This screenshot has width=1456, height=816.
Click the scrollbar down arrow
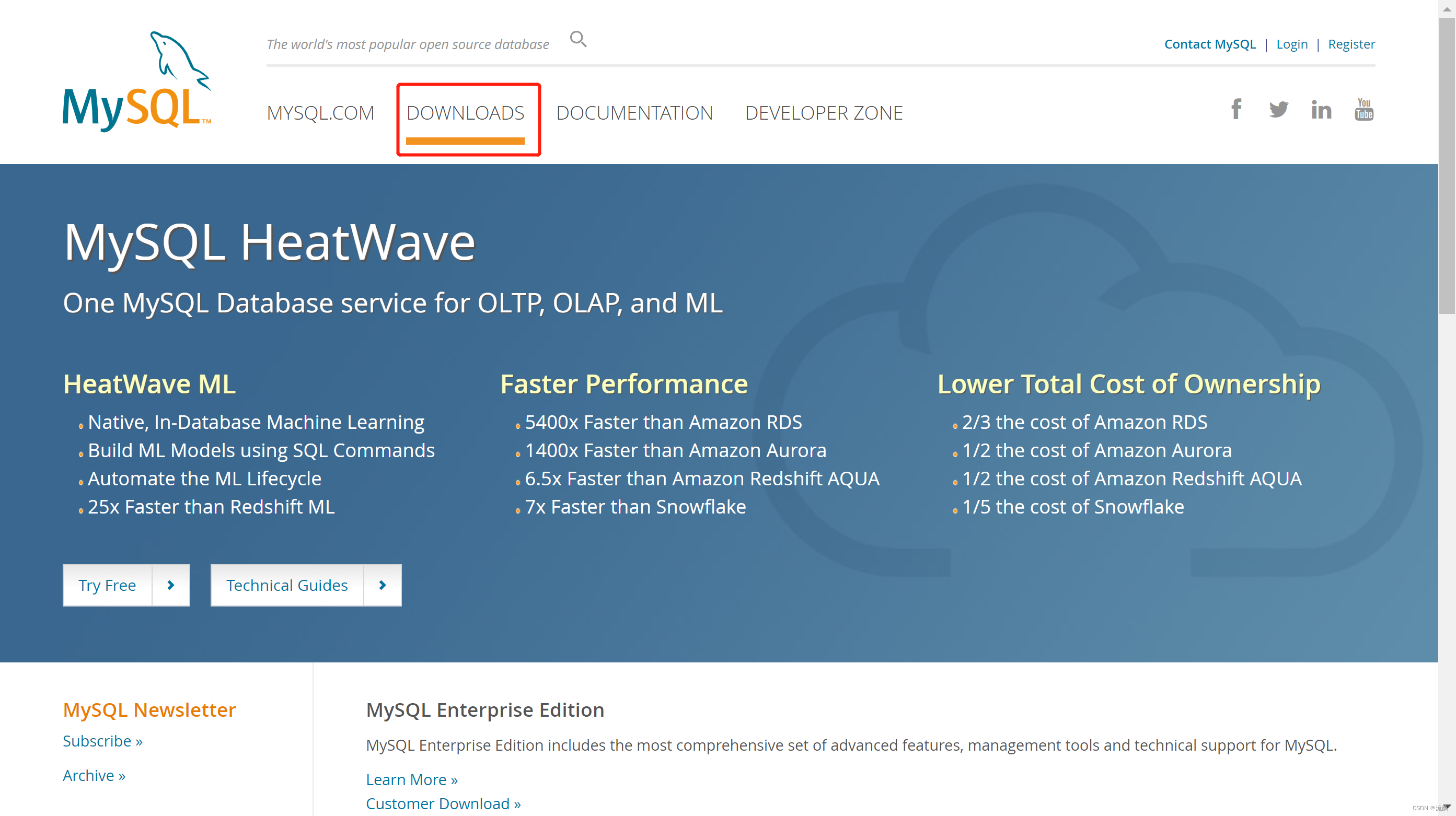[x=1447, y=807]
